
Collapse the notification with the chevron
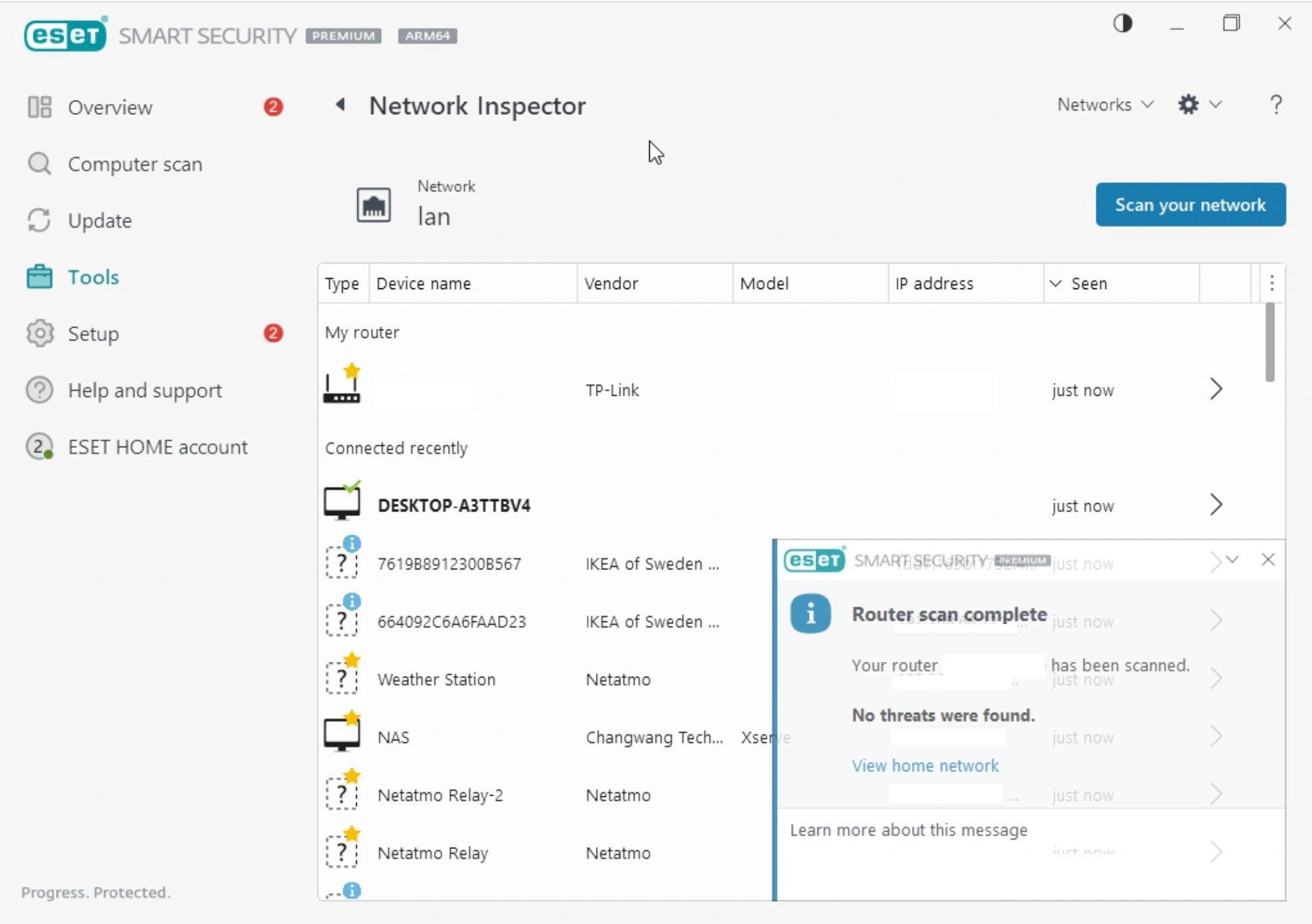tap(1232, 560)
